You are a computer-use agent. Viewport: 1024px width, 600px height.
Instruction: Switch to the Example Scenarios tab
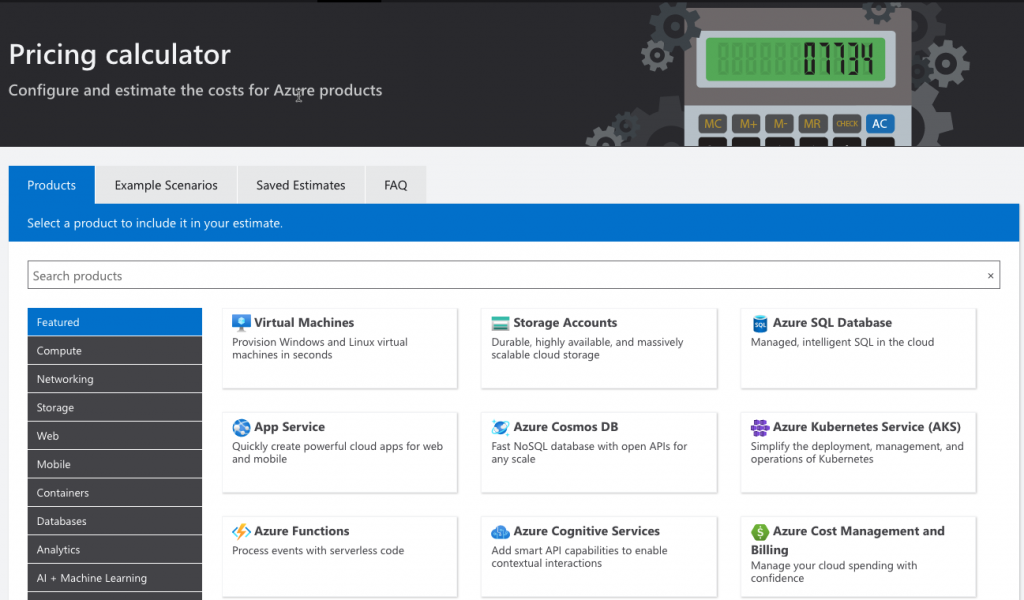pyautogui.click(x=166, y=185)
